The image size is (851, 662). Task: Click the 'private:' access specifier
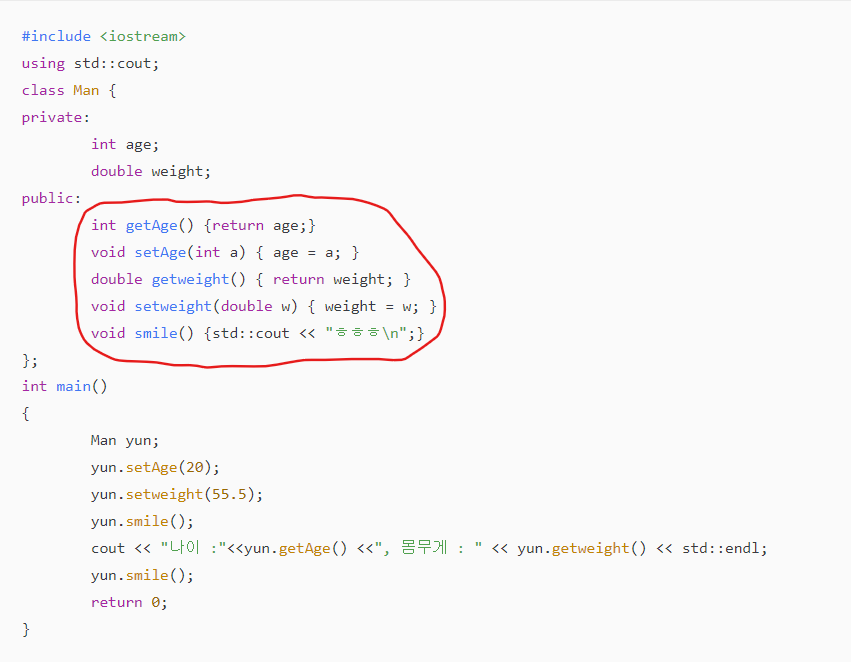click(55, 117)
